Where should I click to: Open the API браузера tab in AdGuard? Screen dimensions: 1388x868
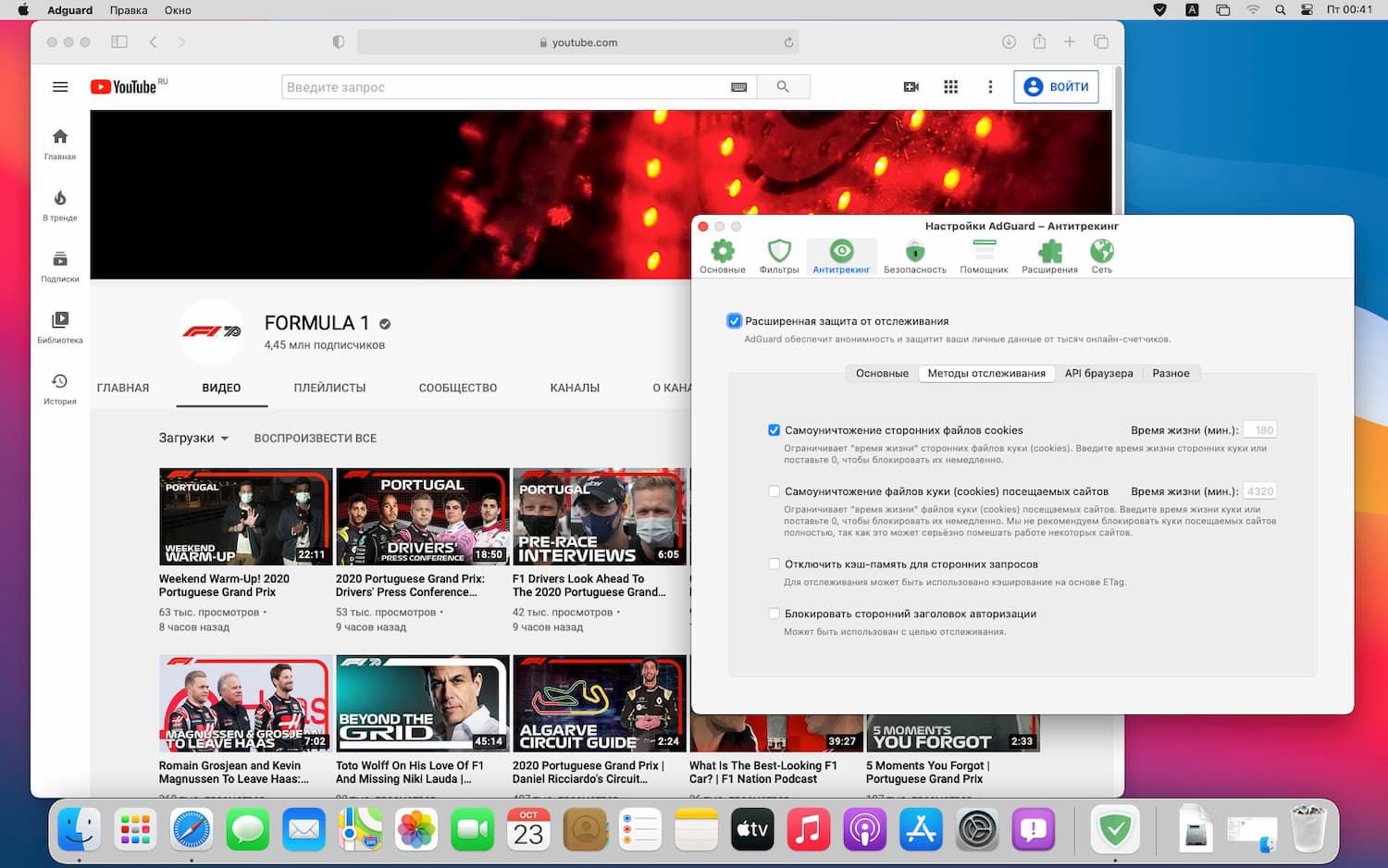(x=1099, y=373)
